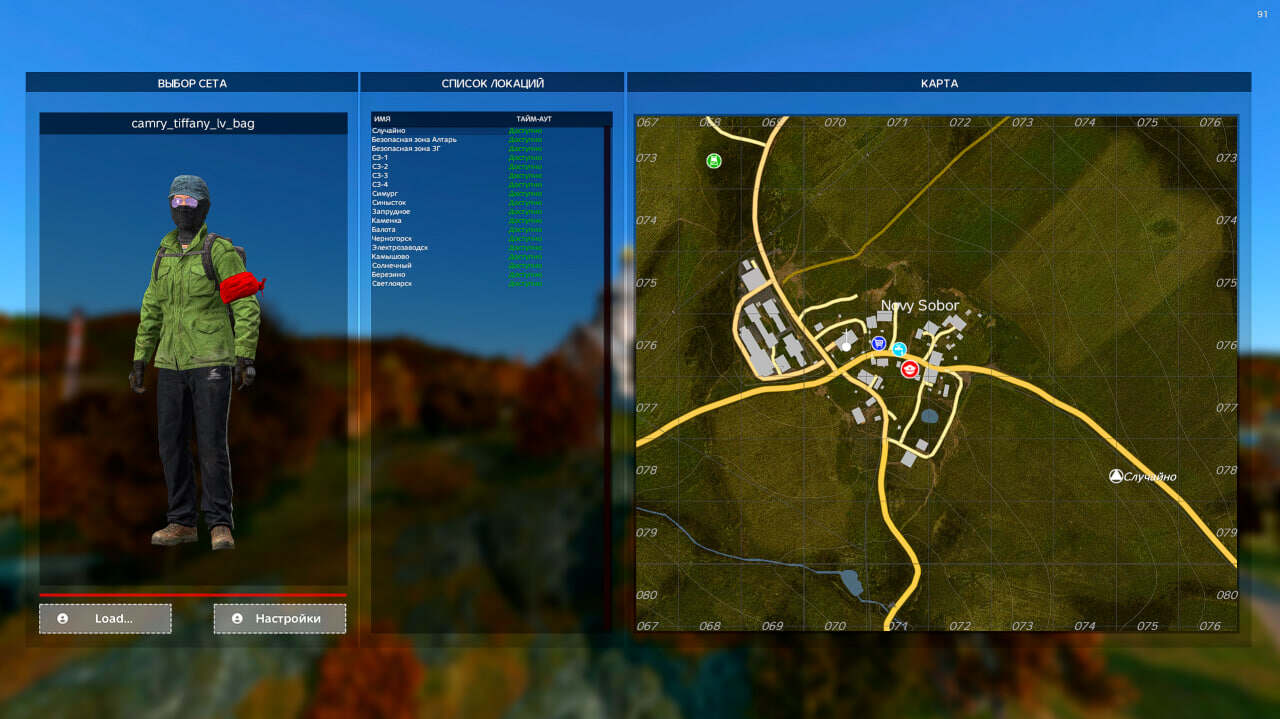The width and height of the screenshot is (1280, 719).
Task: Click the person icon in Load button
Action: (62, 619)
